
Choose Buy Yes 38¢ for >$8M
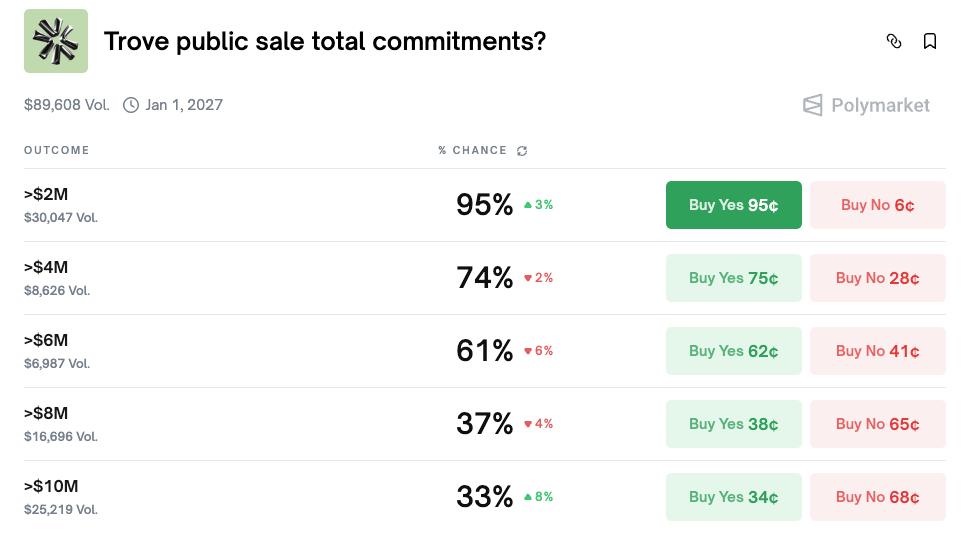pyautogui.click(x=733, y=424)
